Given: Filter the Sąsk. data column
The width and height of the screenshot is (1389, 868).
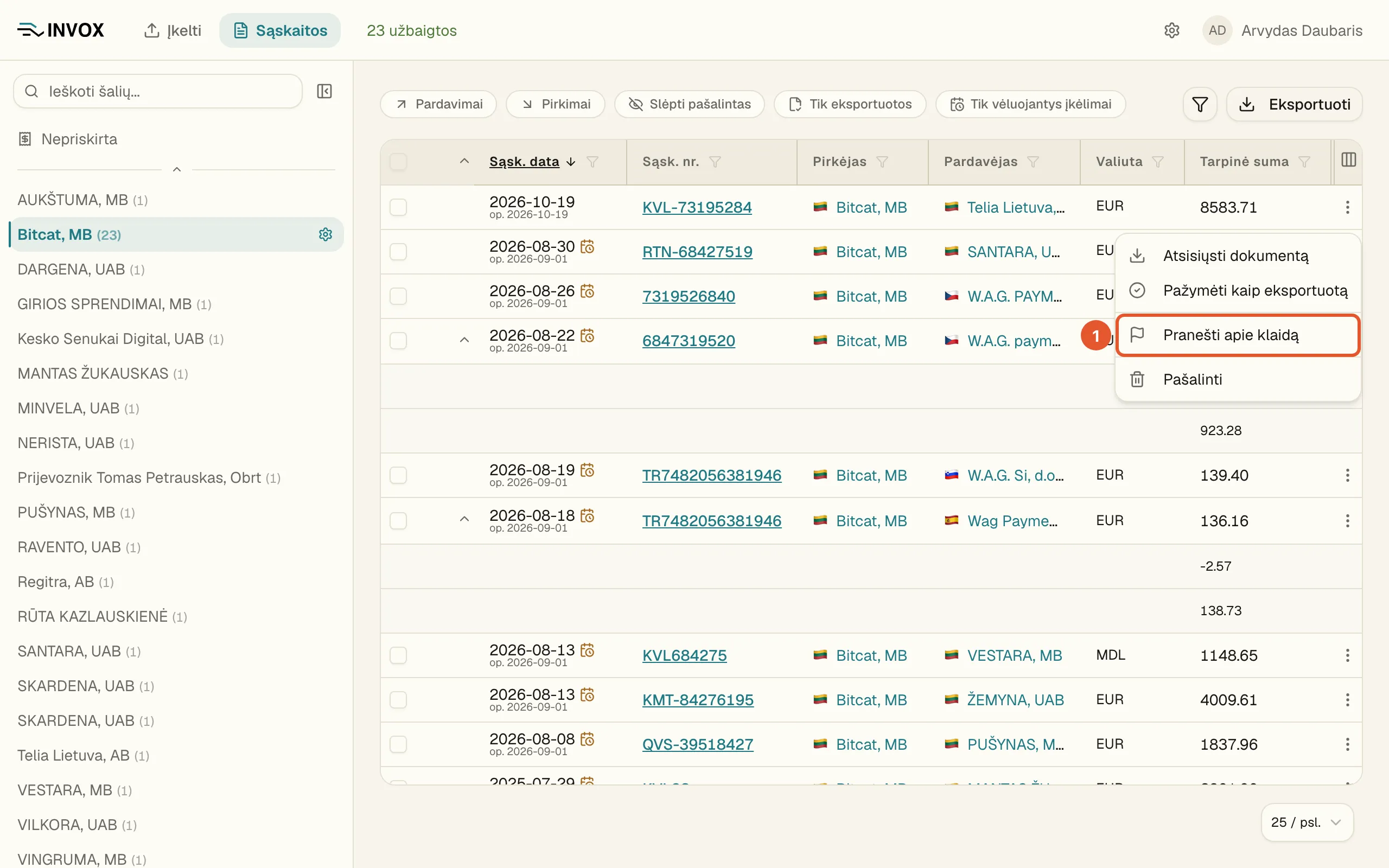Looking at the screenshot, I should click(592, 162).
